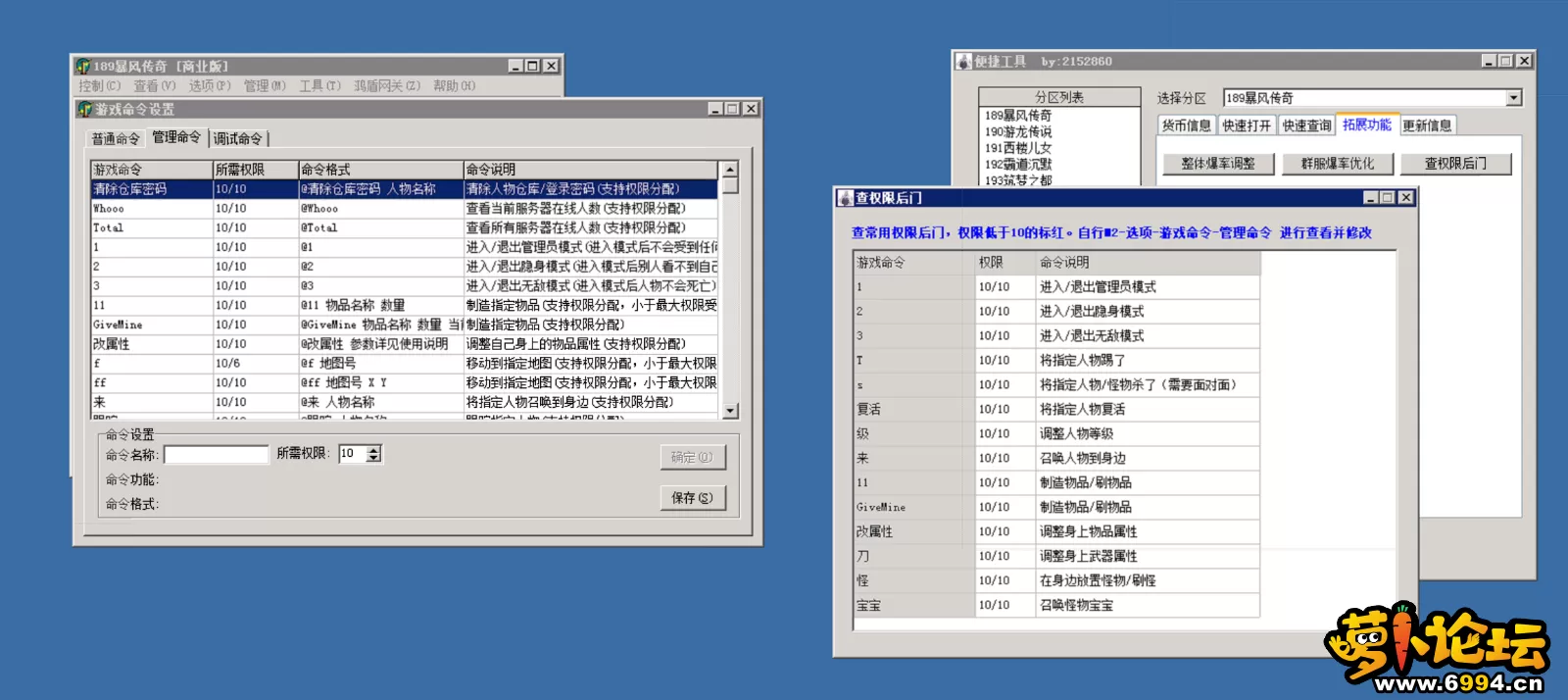The image size is (1568, 700).
Task: Open the 管理(M) menu
Action: (265, 86)
